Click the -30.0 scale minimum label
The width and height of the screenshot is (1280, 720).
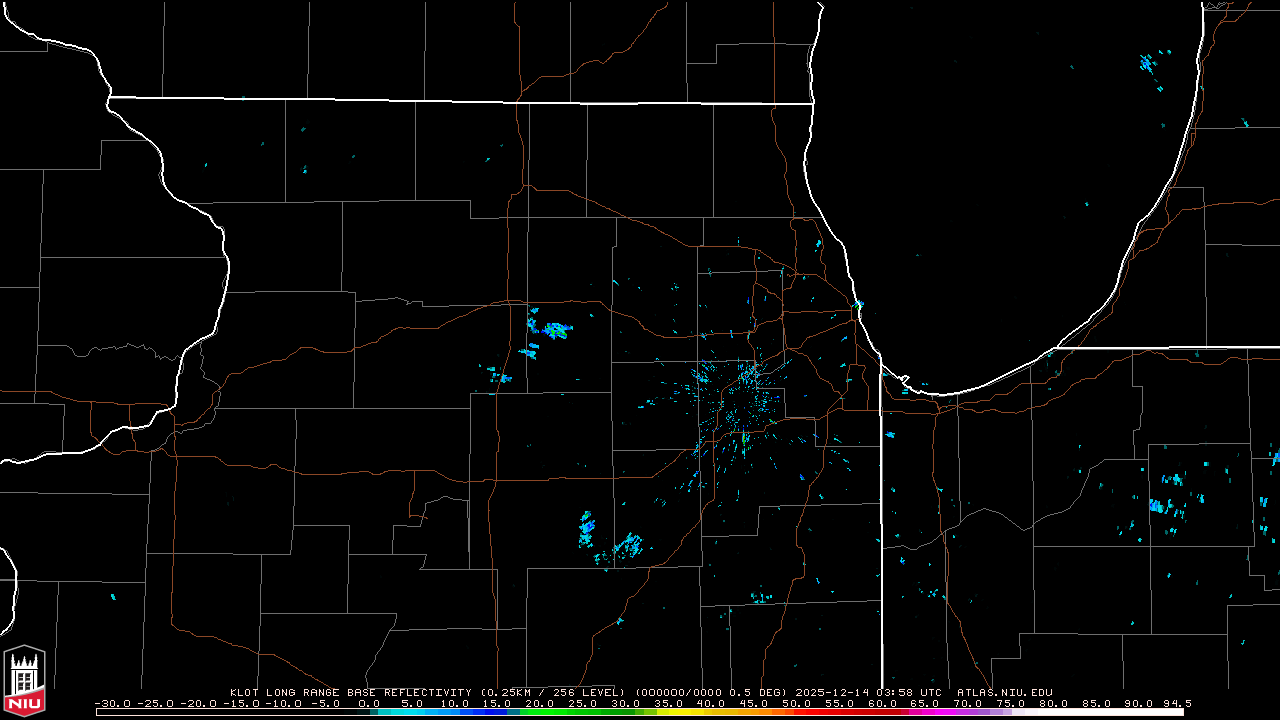[x=112, y=703]
